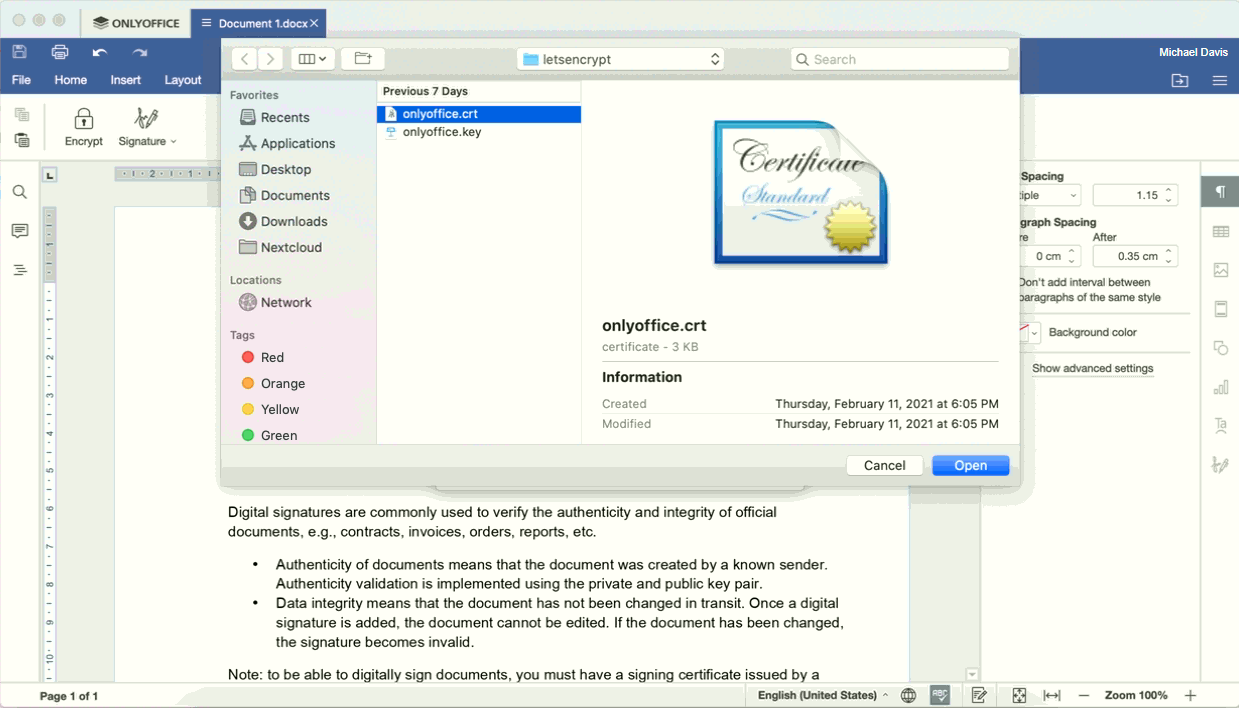Viewport: 1240px width, 708px height.
Task: Toggle track changes in the status bar
Action: (979, 694)
